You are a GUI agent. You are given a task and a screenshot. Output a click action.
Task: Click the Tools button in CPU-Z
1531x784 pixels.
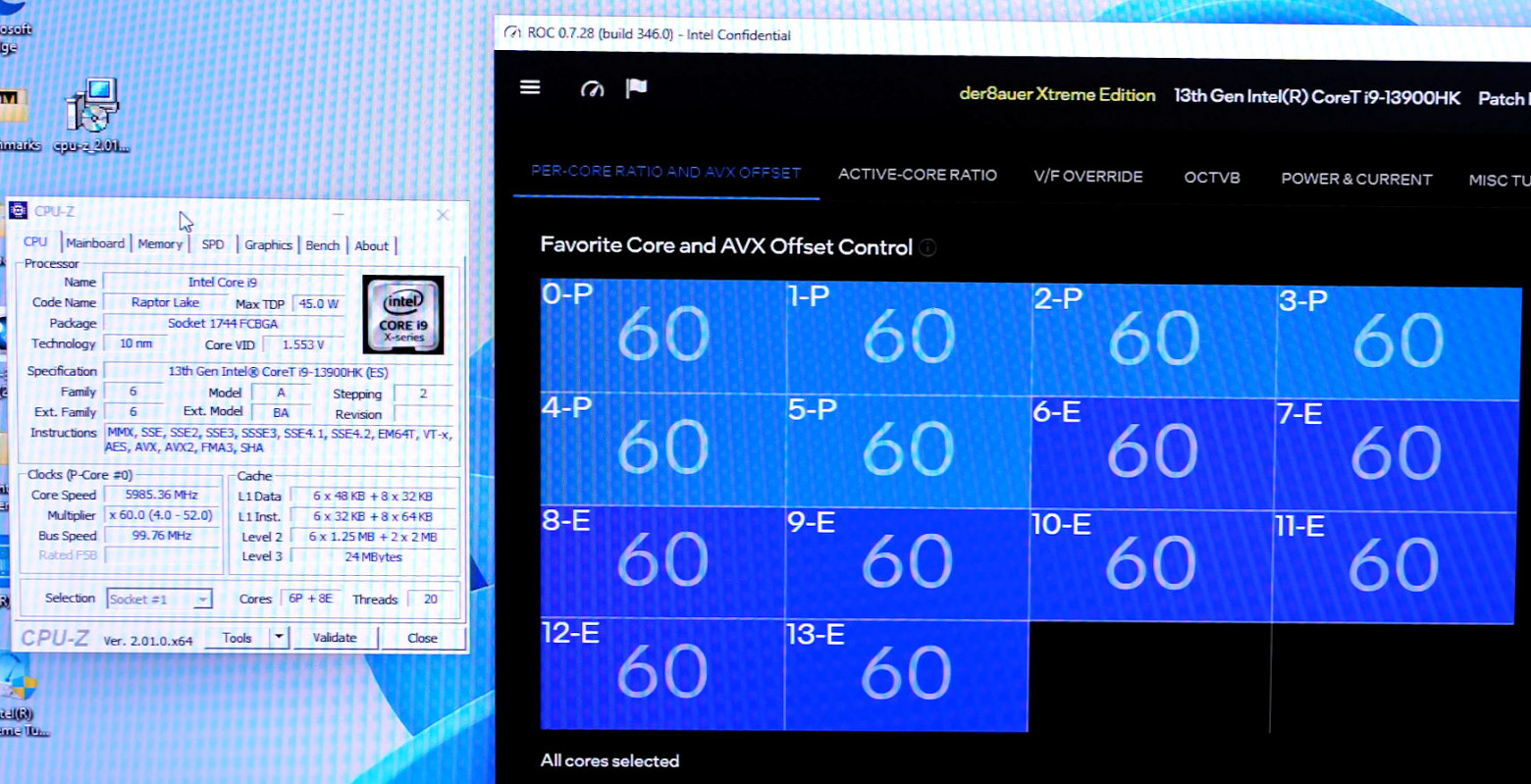tap(238, 638)
